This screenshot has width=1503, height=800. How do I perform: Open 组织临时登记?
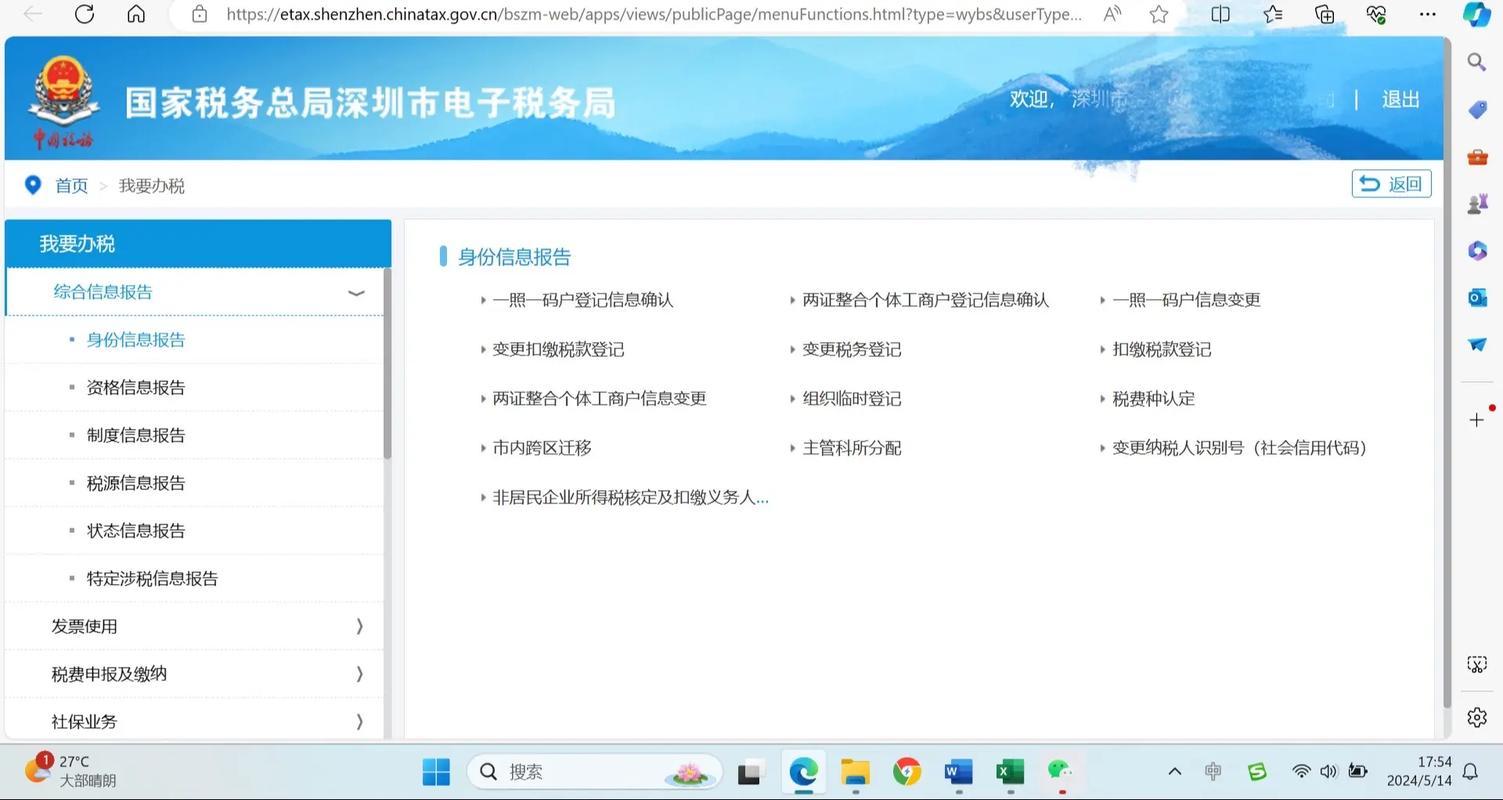tap(852, 399)
